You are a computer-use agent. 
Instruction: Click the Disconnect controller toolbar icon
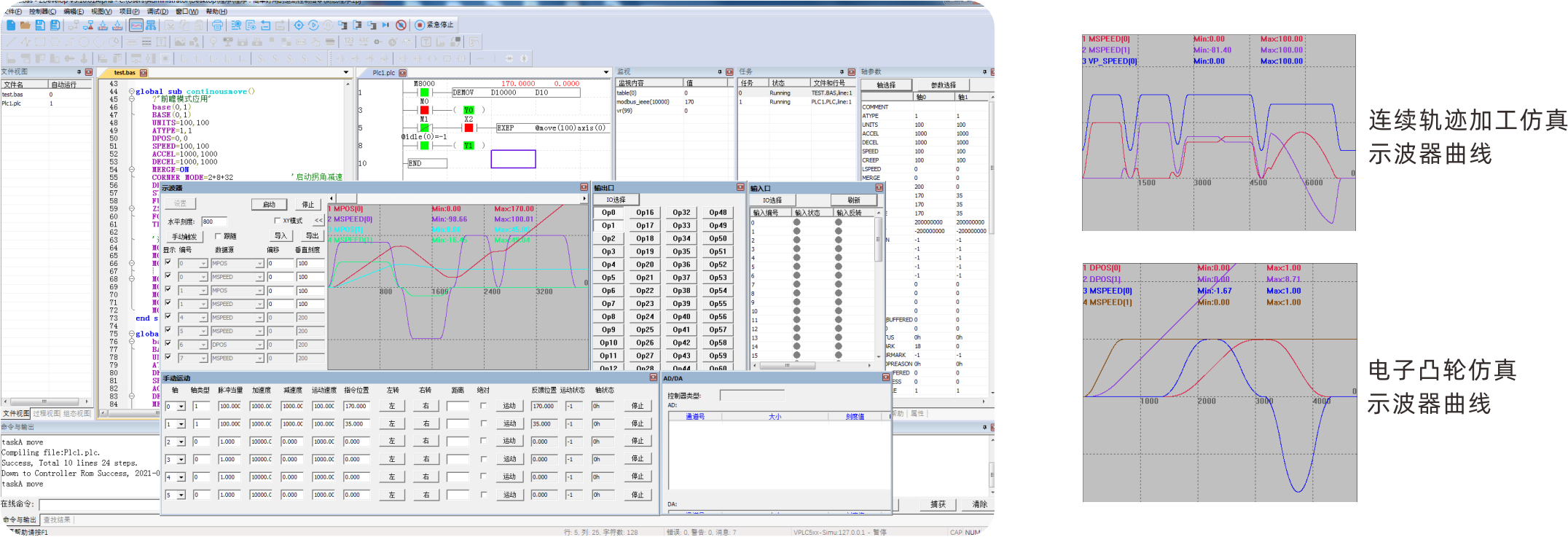coord(88,25)
